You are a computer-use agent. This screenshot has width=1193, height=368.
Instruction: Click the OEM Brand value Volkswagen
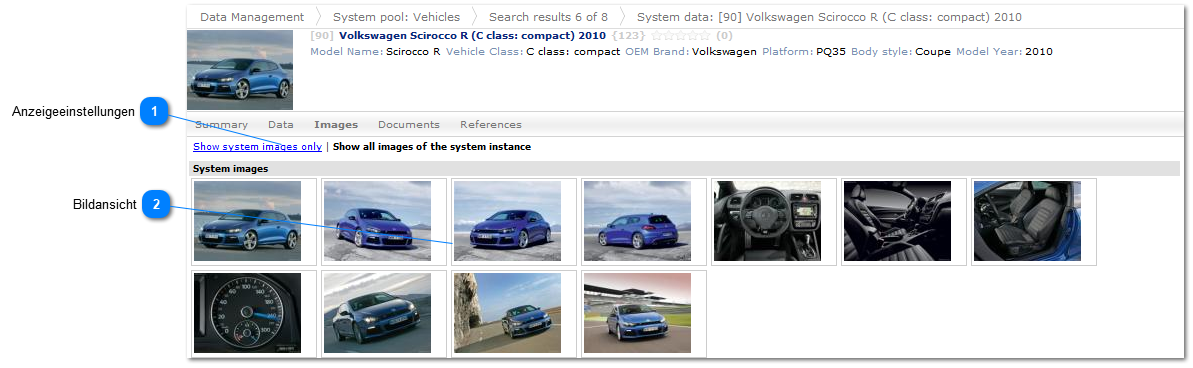pos(724,52)
